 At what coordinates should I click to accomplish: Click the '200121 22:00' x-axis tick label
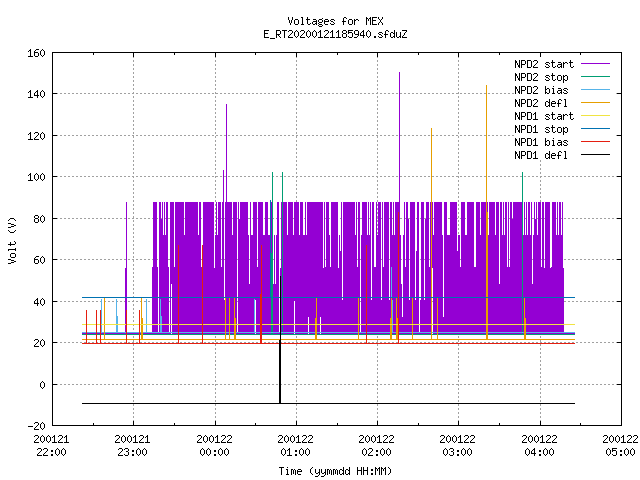51,446
